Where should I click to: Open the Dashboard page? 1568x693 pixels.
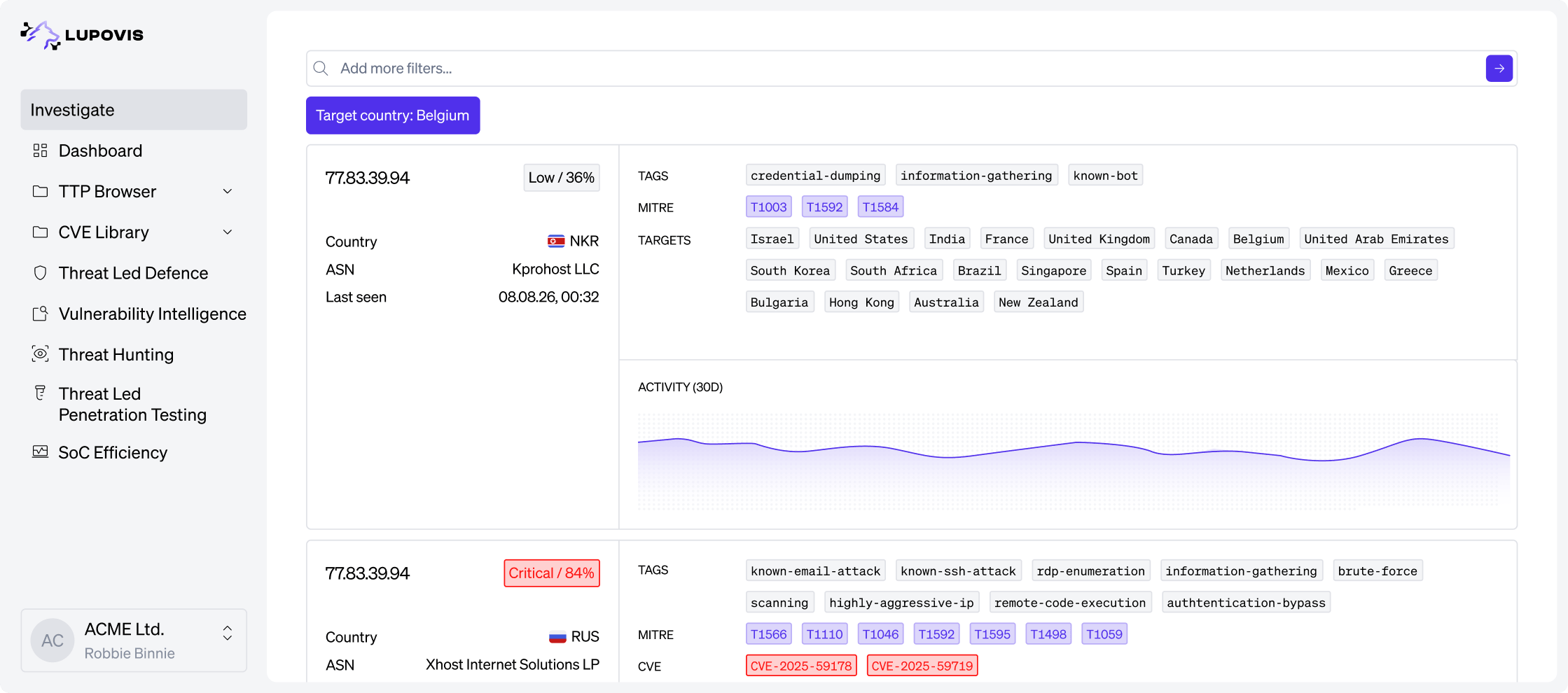pos(100,150)
